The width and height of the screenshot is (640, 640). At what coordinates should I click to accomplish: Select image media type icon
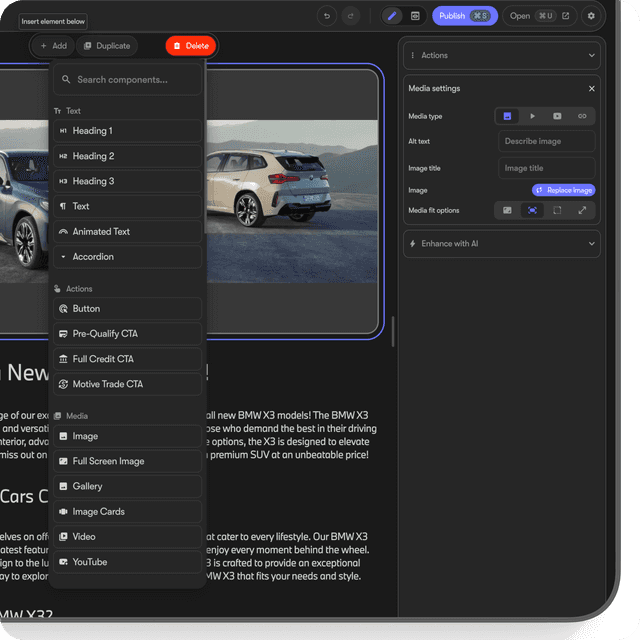507,116
